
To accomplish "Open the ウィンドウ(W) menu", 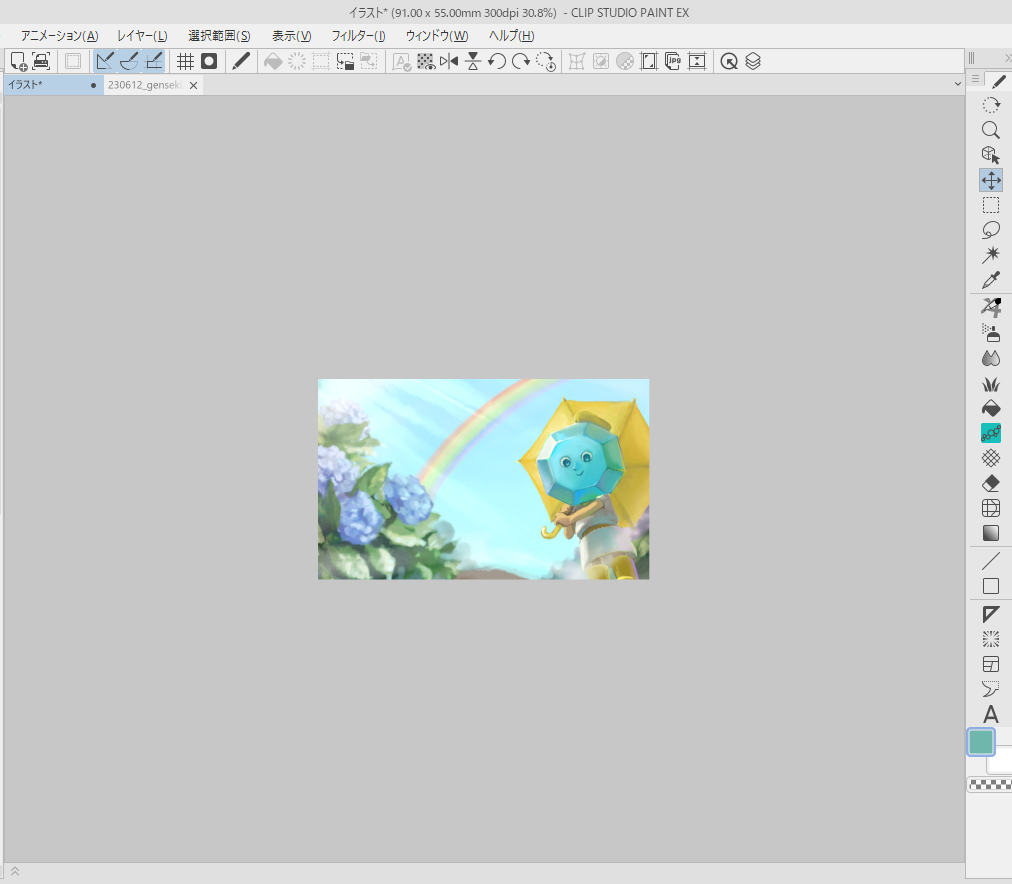I will (437, 36).
